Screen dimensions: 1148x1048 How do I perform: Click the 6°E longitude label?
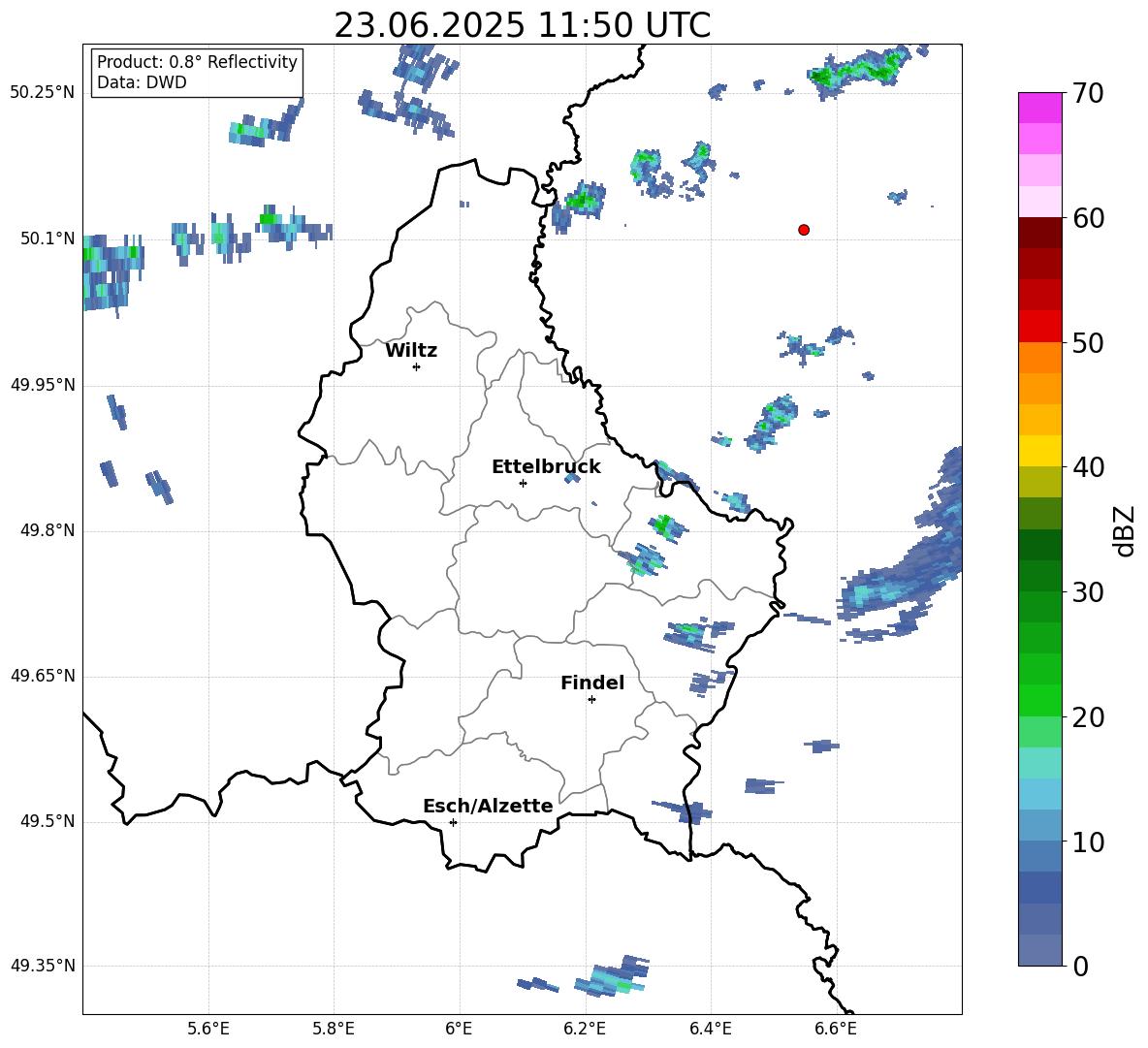pyautogui.click(x=459, y=1029)
